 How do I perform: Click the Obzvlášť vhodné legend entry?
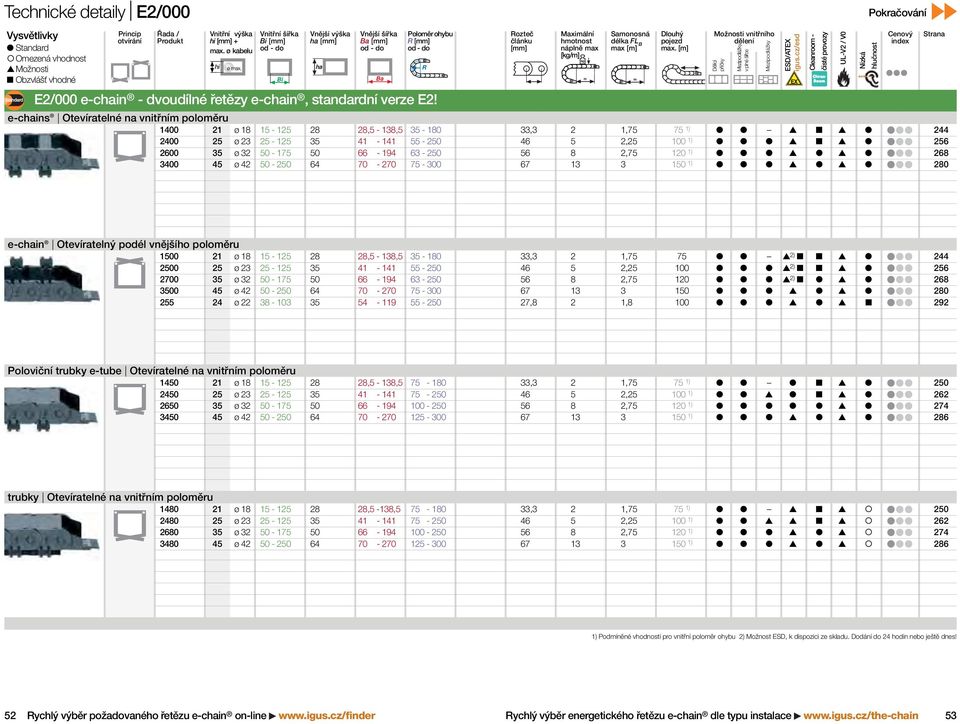[x=41, y=80]
